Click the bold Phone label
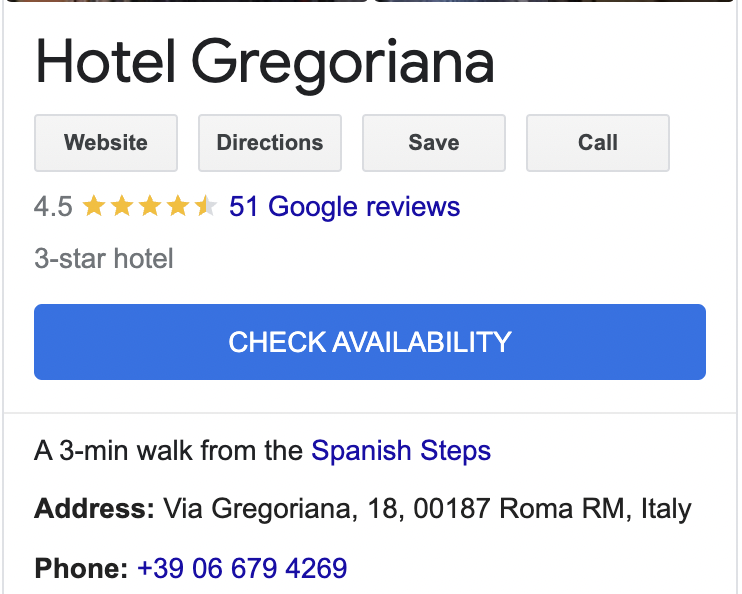This screenshot has width=742, height=594. pyautogui.click(x=81, y=569)
